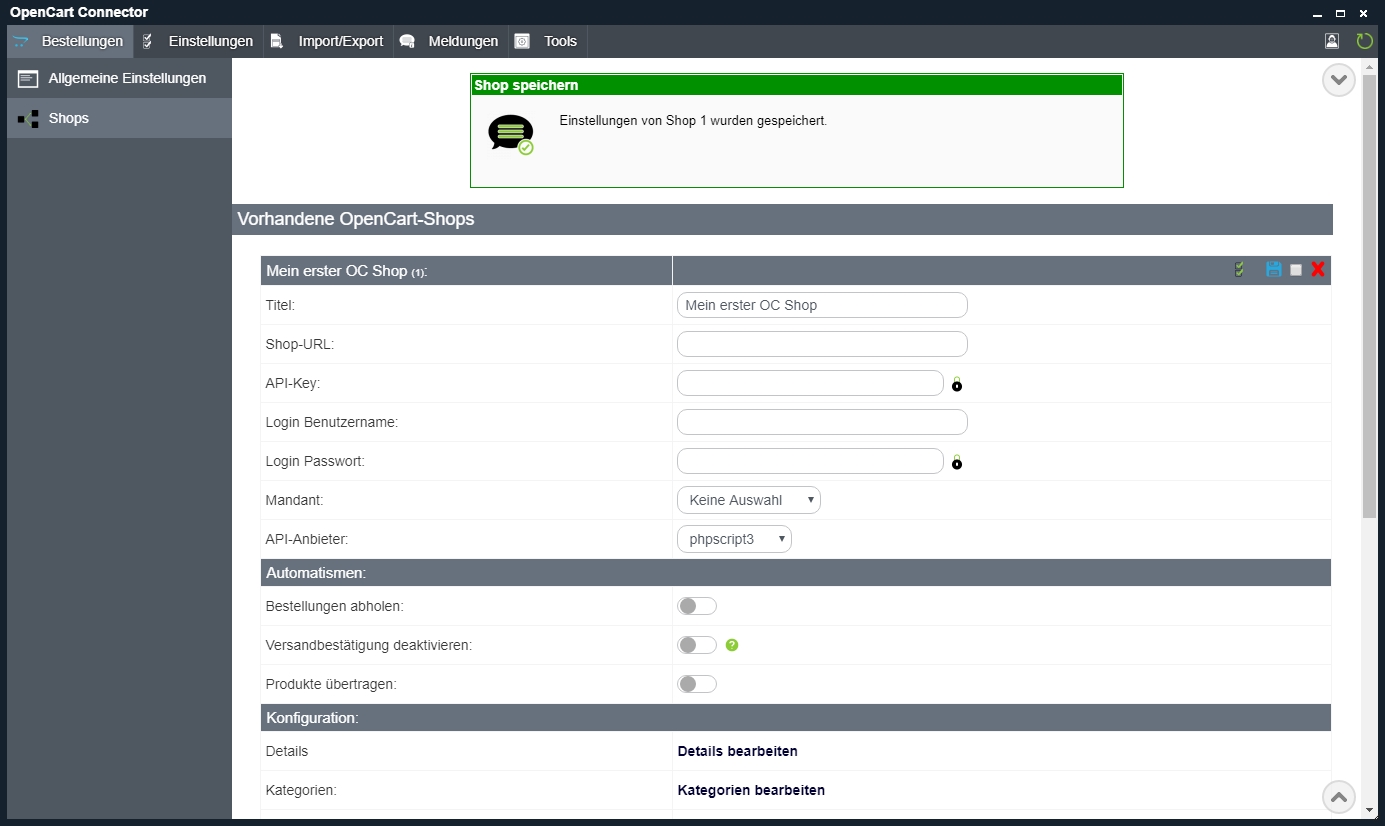Viewport: 1385px width, 826px height.
Task: Click lock icon beside API-Key field
Action: [957, 384]
